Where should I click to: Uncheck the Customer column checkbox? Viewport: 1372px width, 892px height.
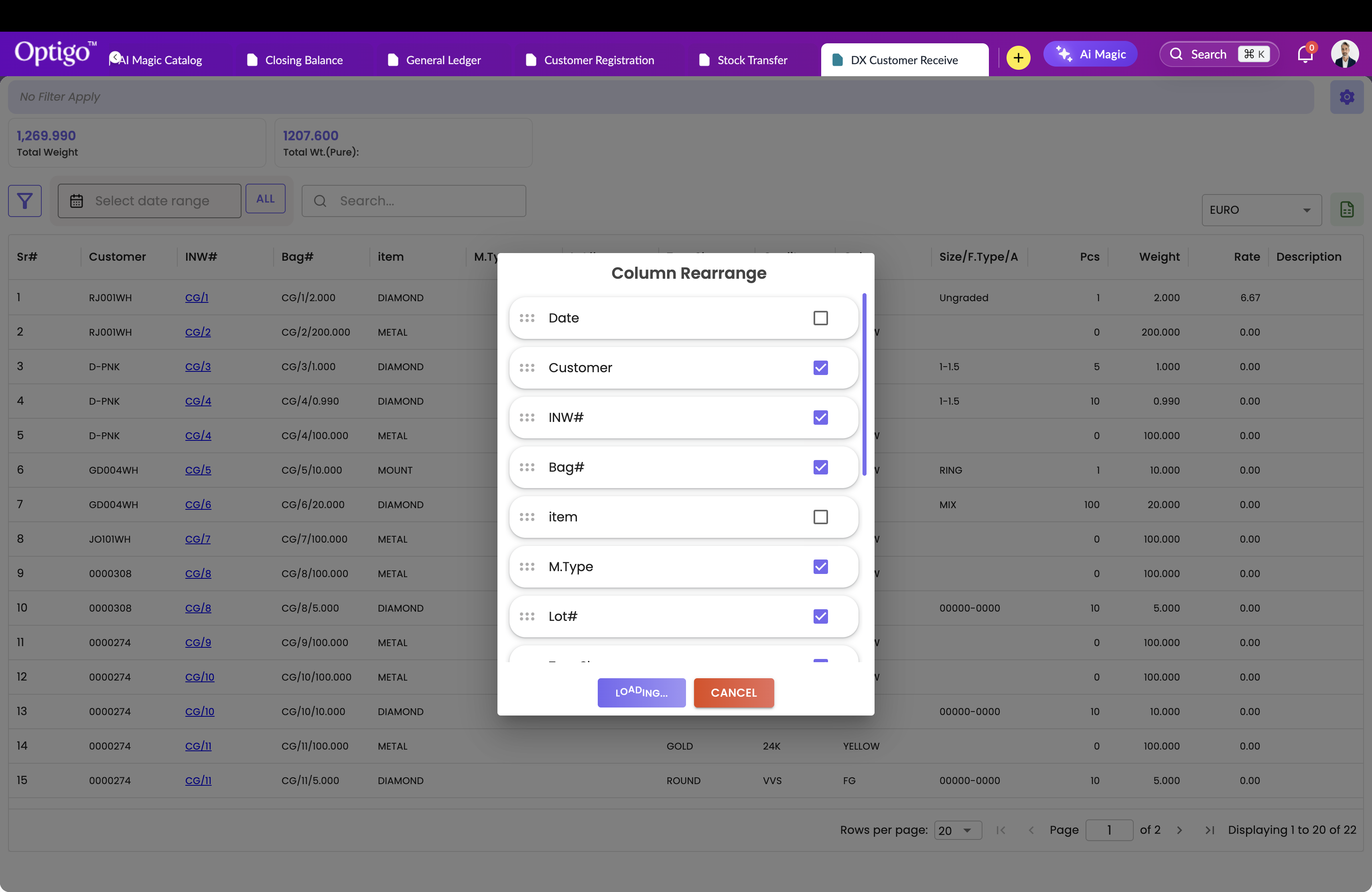point(820,368)
